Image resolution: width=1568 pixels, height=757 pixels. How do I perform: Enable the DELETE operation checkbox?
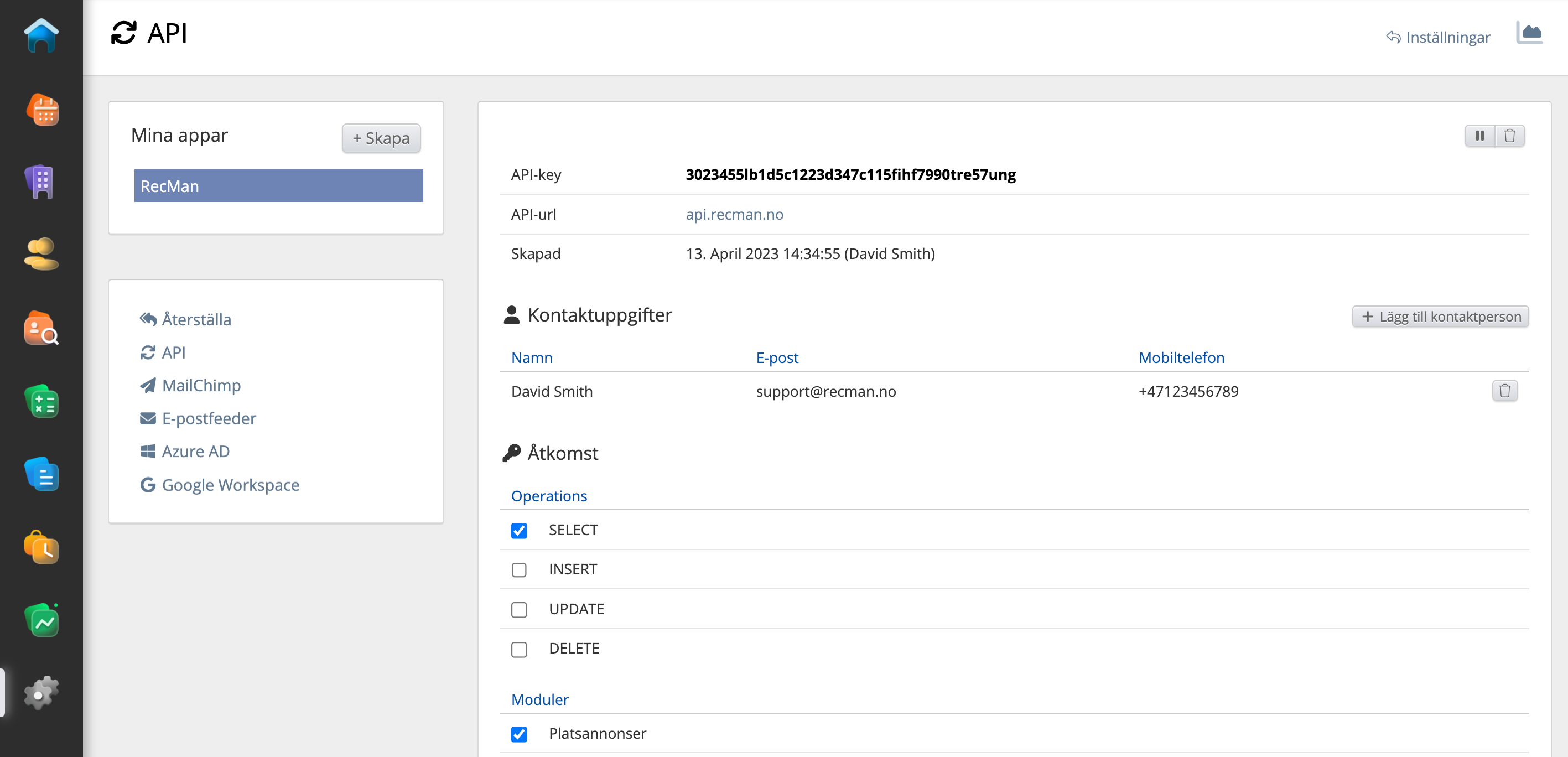tap(518, 649)
